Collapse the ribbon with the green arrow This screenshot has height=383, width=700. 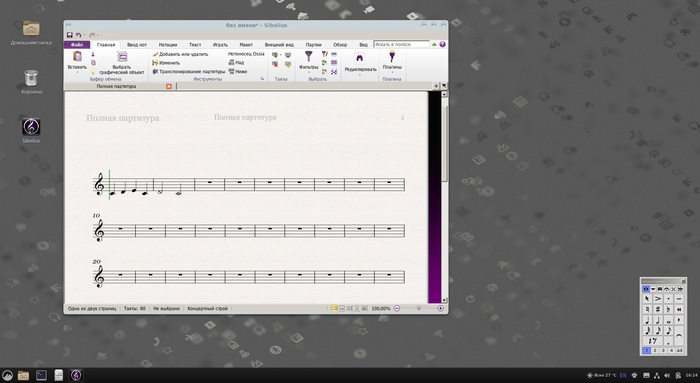(434, 44)
